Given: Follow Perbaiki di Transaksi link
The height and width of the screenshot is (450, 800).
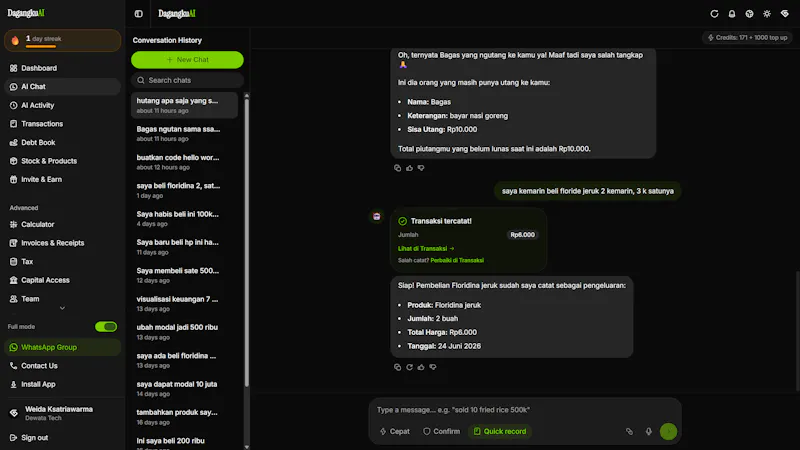Looking at the screenshot, I should [x=457, y=260].
